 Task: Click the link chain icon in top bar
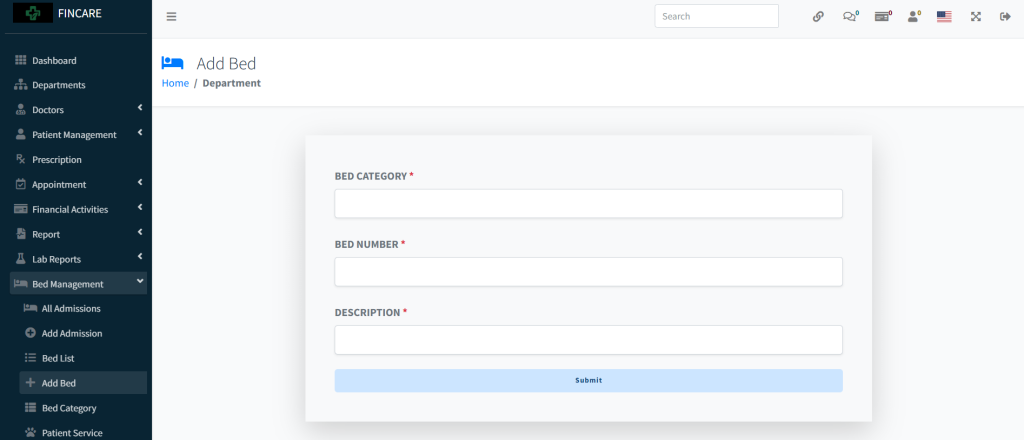(x=818, y=17)
